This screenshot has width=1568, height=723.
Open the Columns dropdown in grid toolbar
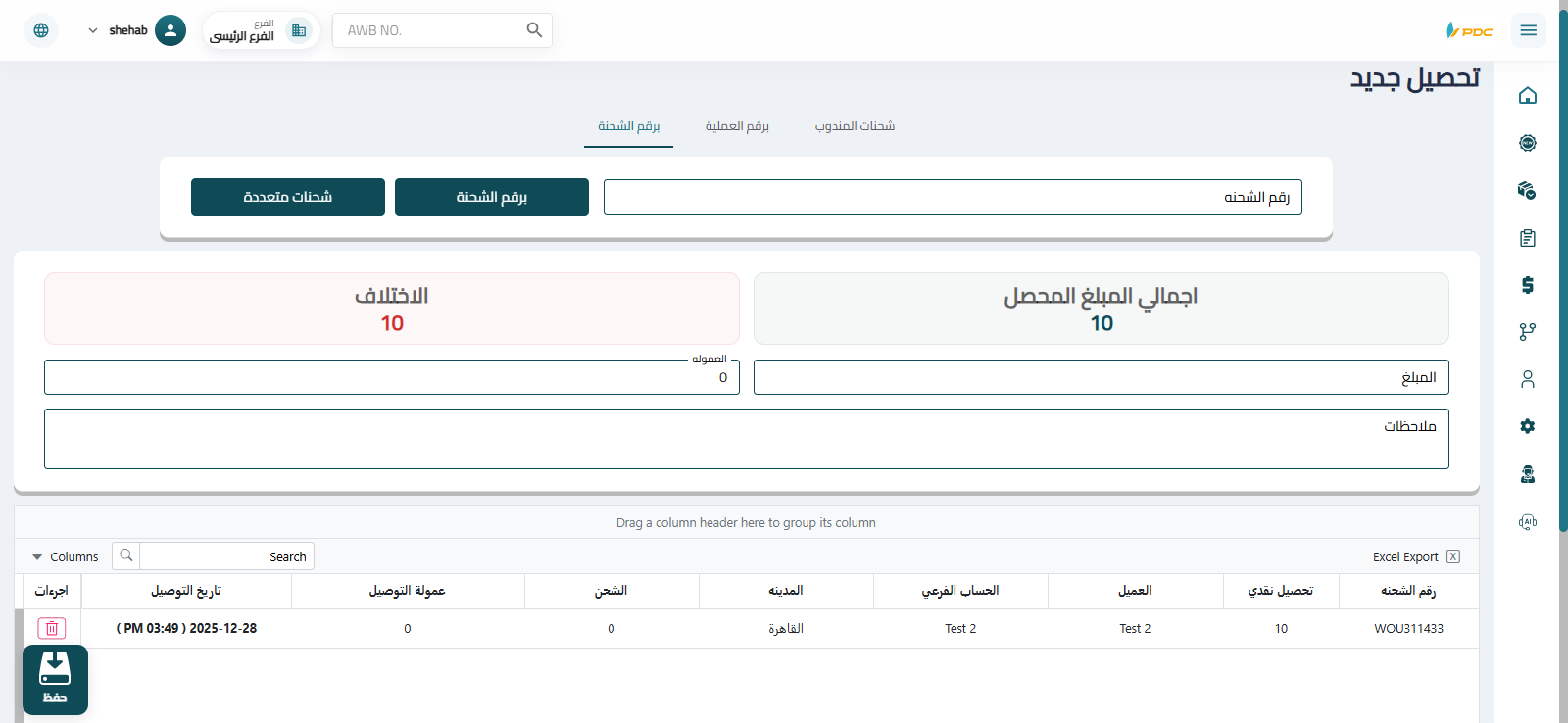66,556
